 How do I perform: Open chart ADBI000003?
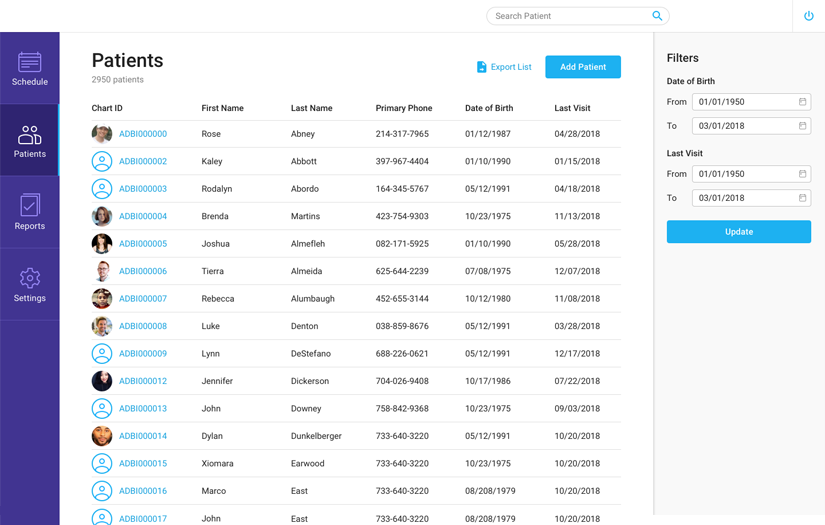click(143, 188)
